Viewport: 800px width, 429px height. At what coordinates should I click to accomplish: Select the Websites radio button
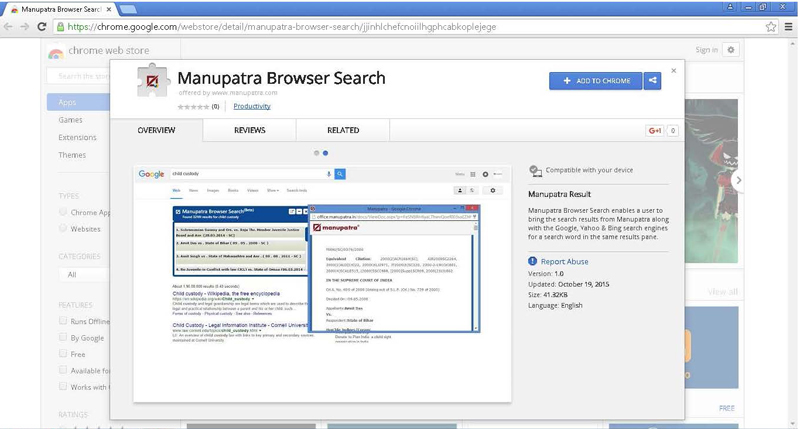(x=63, y=229)
